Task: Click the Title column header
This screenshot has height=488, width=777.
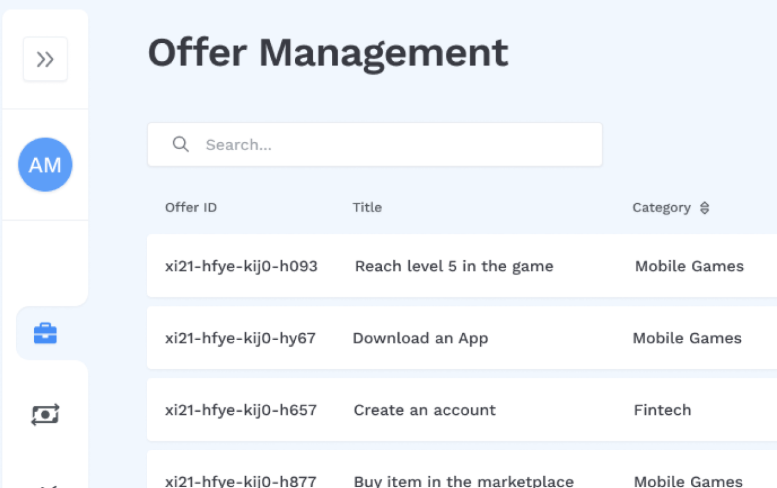Action: (x=367, y=208)
